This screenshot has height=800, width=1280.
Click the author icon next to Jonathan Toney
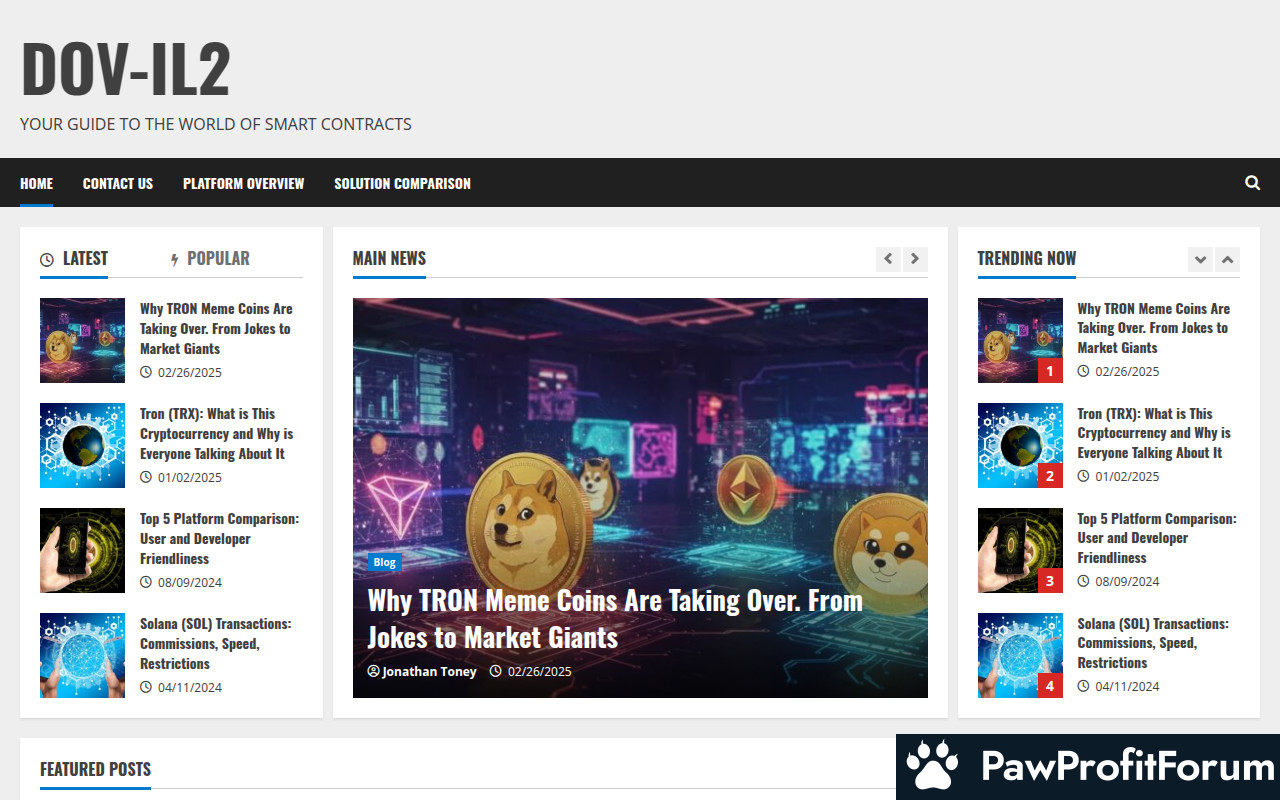coord(374,671)
